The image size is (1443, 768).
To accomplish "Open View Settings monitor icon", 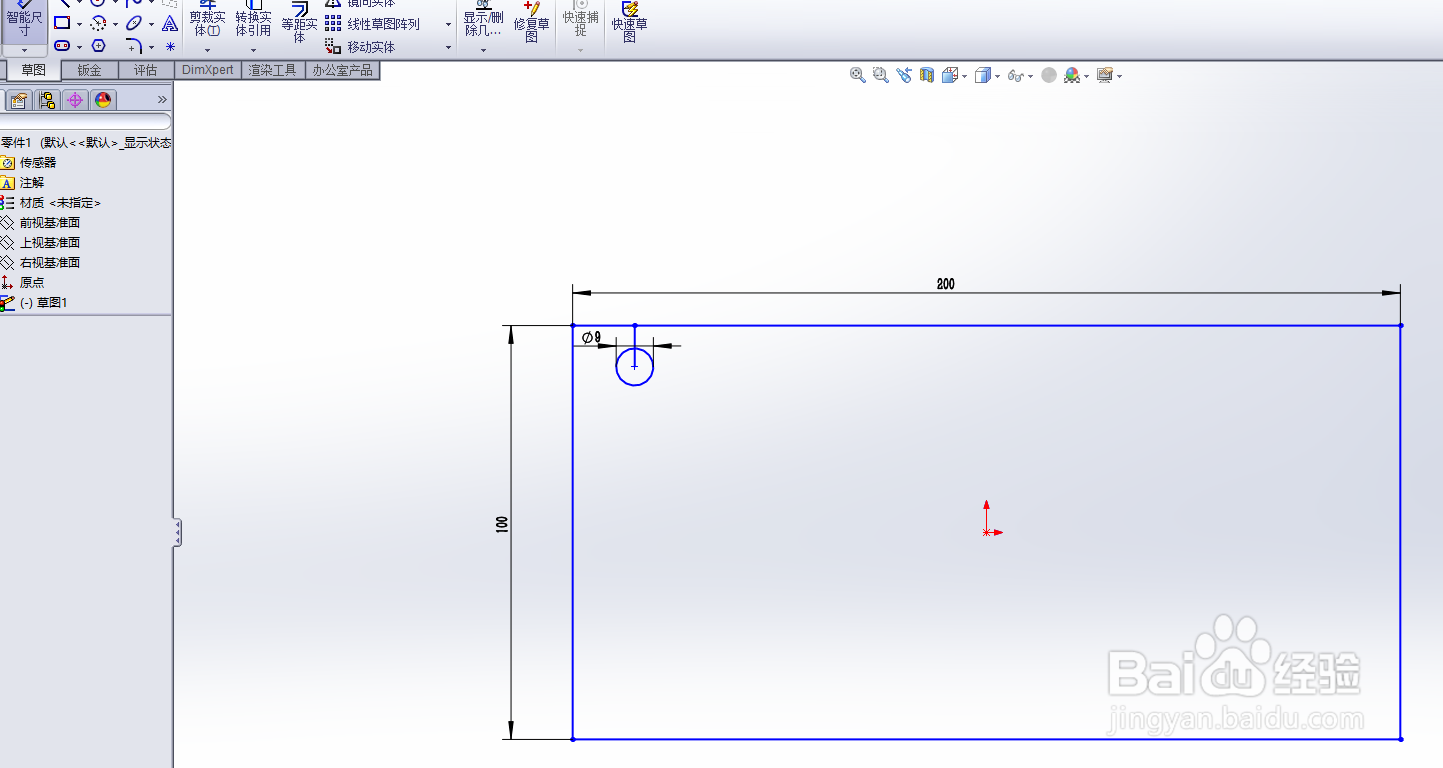I will click(1104, 75).
